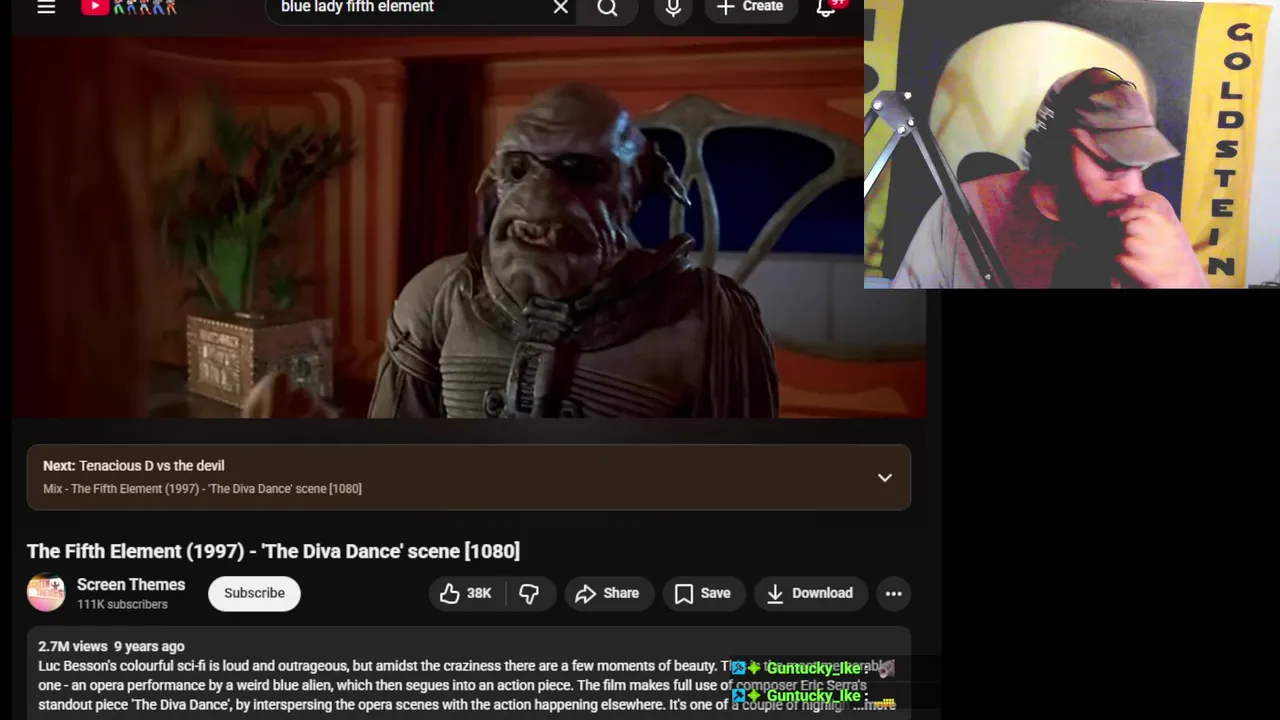Subscribe to Screen Themes

[254, 593]
